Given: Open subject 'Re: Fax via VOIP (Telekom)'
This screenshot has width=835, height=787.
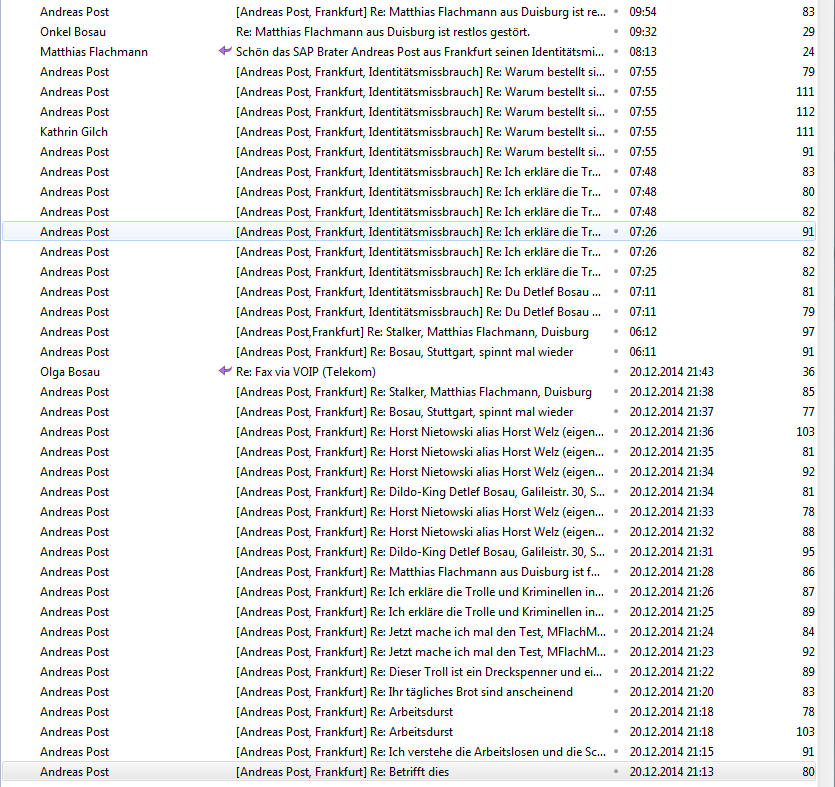Looking at the screenshot, I should 306,372.
